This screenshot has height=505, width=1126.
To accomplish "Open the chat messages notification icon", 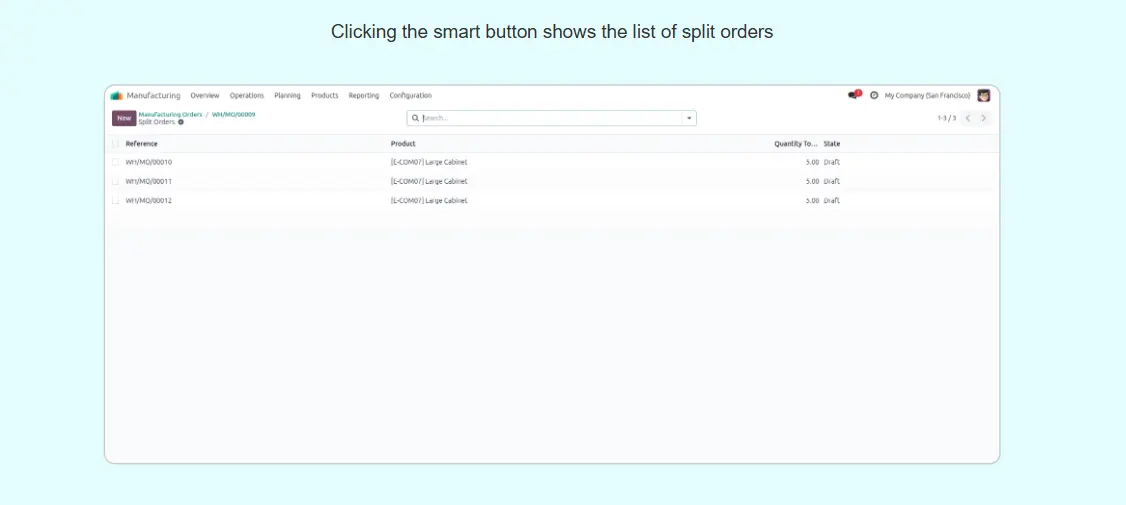I will pyautogui.click(x=853, y=95).
